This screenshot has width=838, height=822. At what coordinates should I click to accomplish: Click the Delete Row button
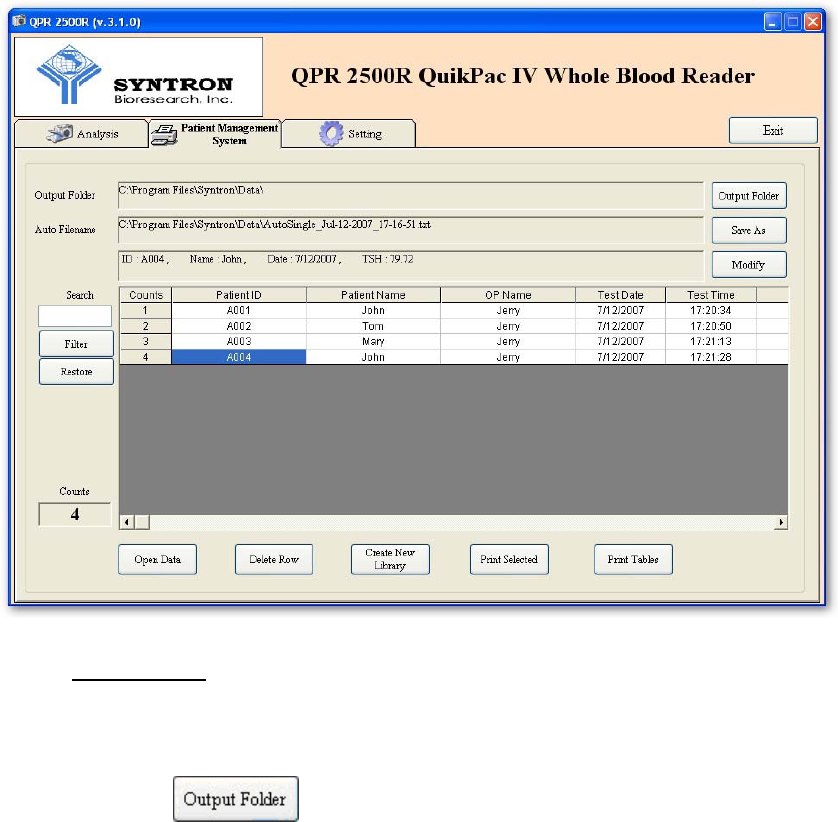click(274, 560)
